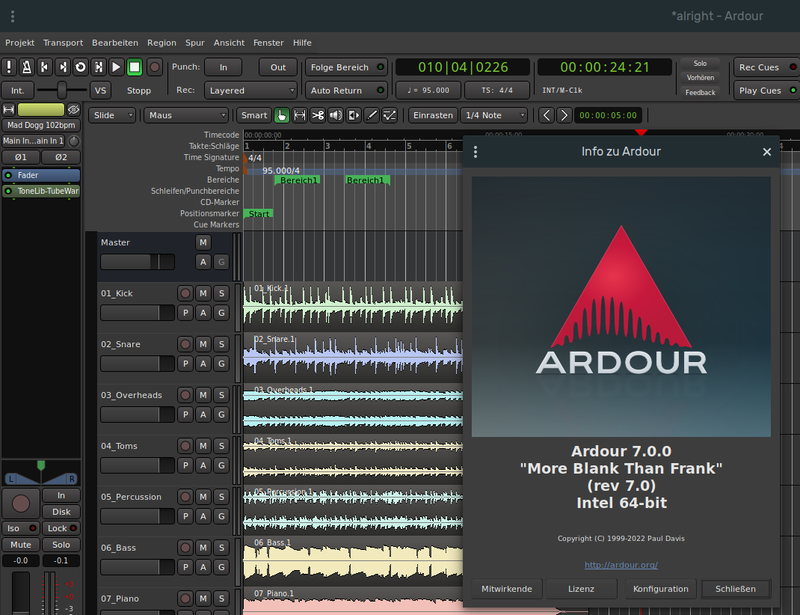800x615 pixels.
Task: Click the Konfiguration button
Action: point(661,589)
